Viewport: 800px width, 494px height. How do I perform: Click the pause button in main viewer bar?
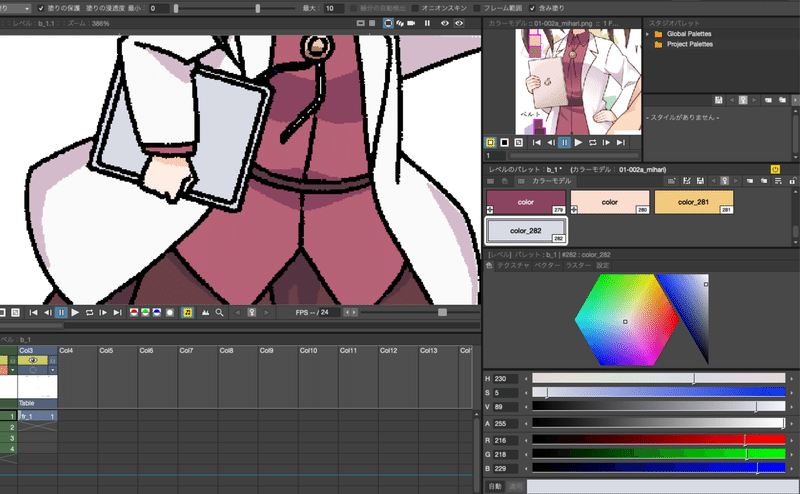click(61, 312)
